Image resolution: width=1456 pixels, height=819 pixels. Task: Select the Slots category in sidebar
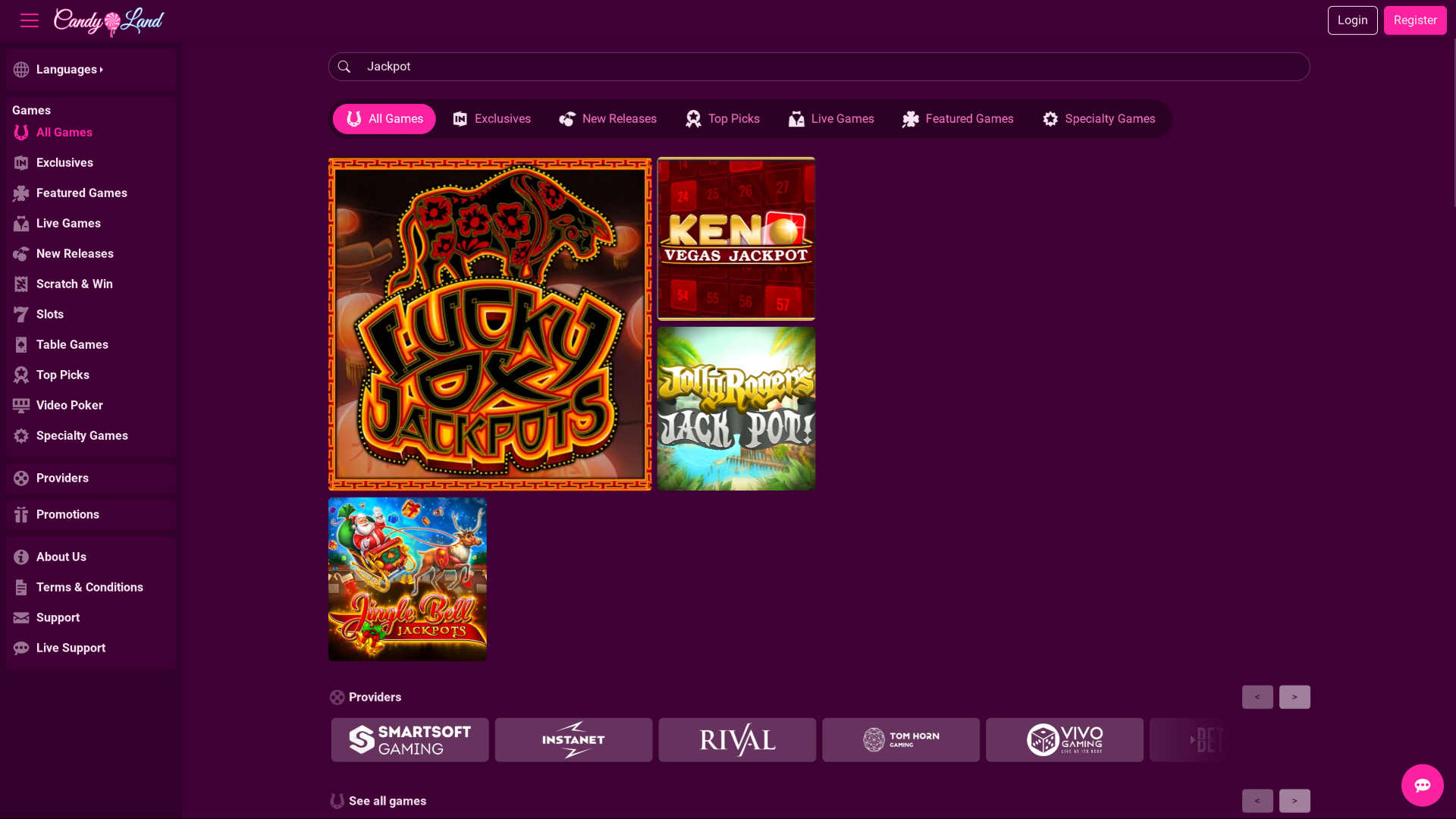(x=49, y=314)
